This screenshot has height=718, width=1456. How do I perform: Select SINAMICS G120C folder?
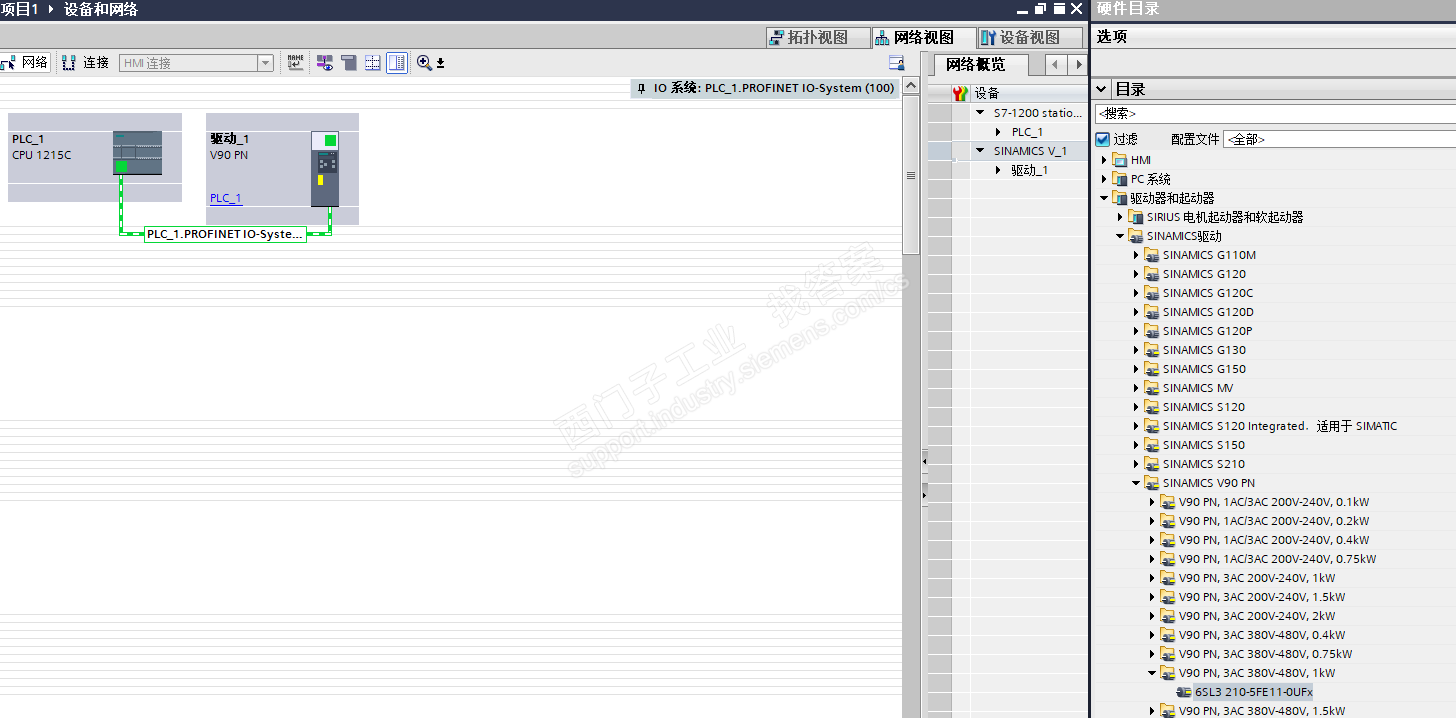1207,293
